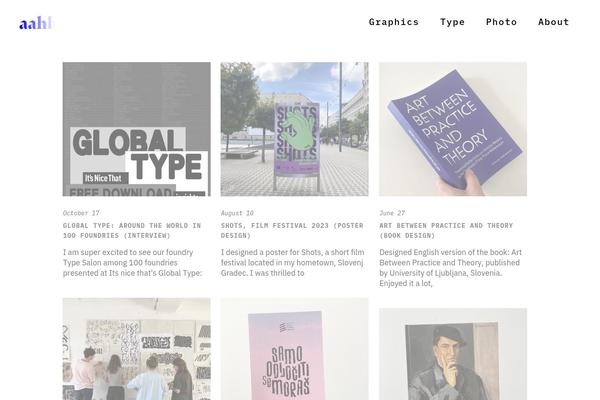
Task: Click the aahl site logo
Action: pyautogui.click(x=36, y=23)
